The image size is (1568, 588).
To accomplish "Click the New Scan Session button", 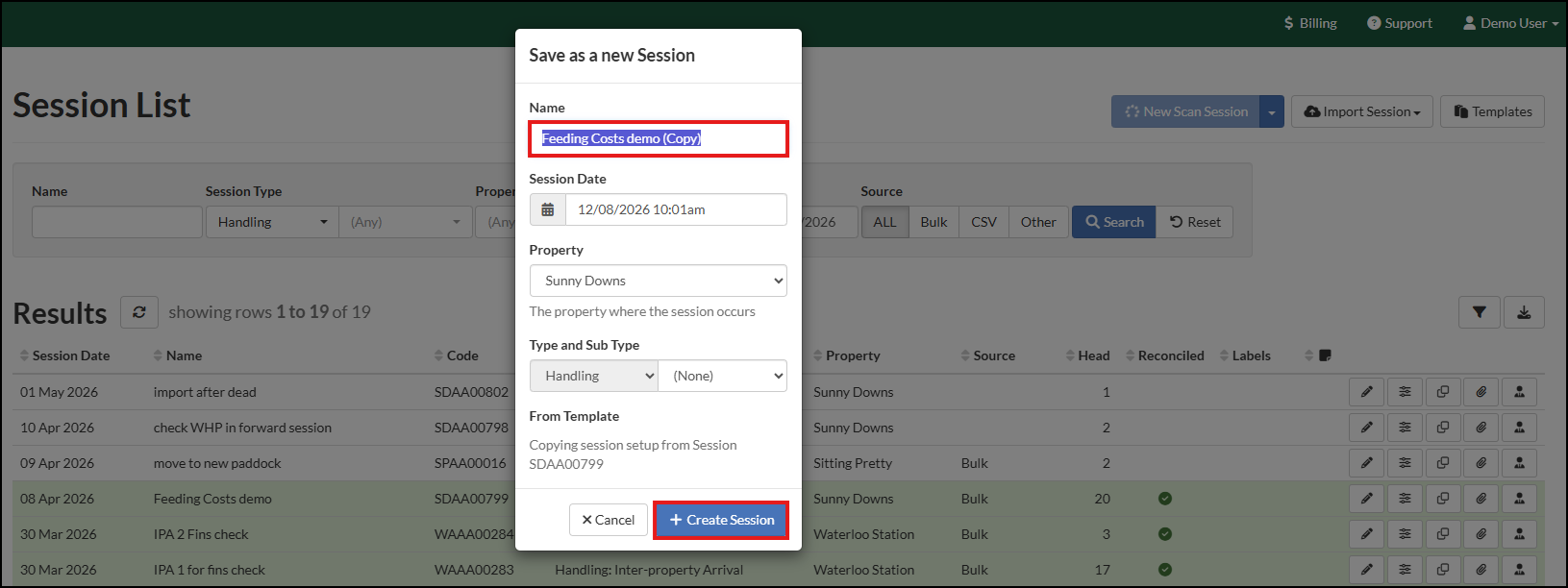I will coord(1185,111).
